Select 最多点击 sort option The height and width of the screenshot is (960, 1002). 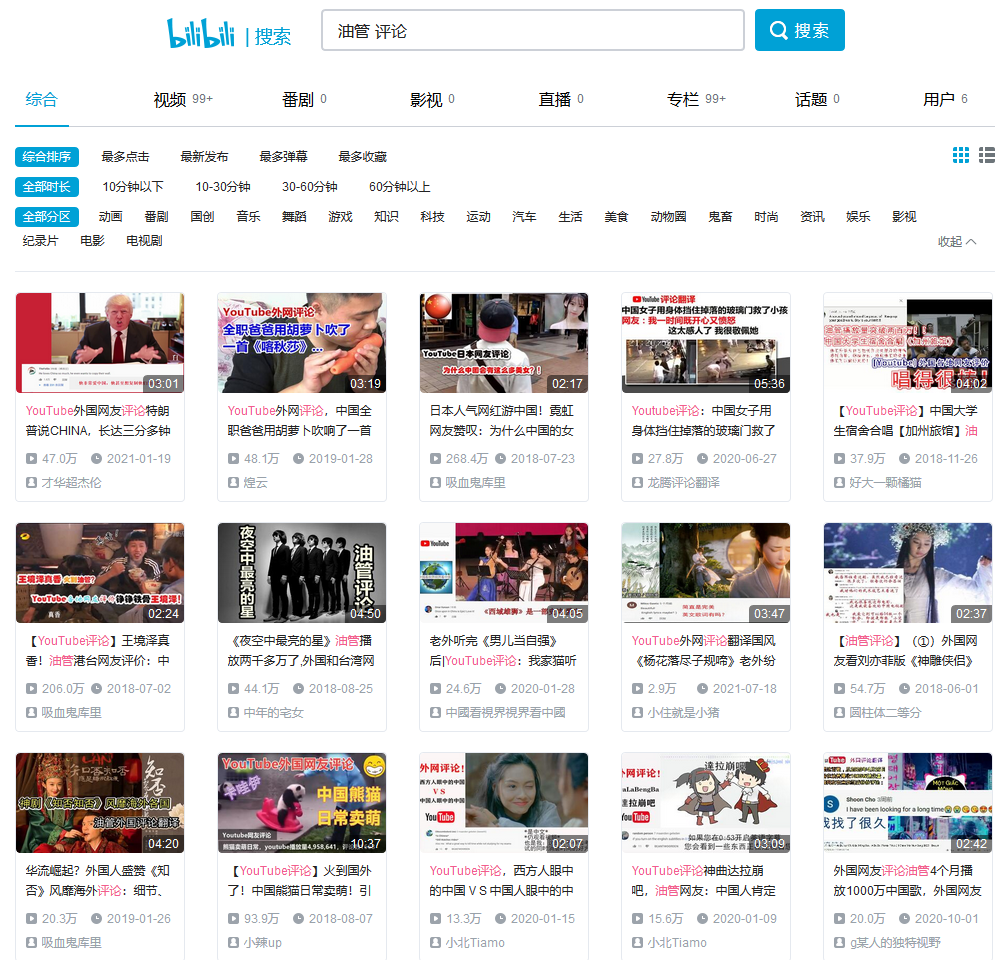[x=125, y=157]
